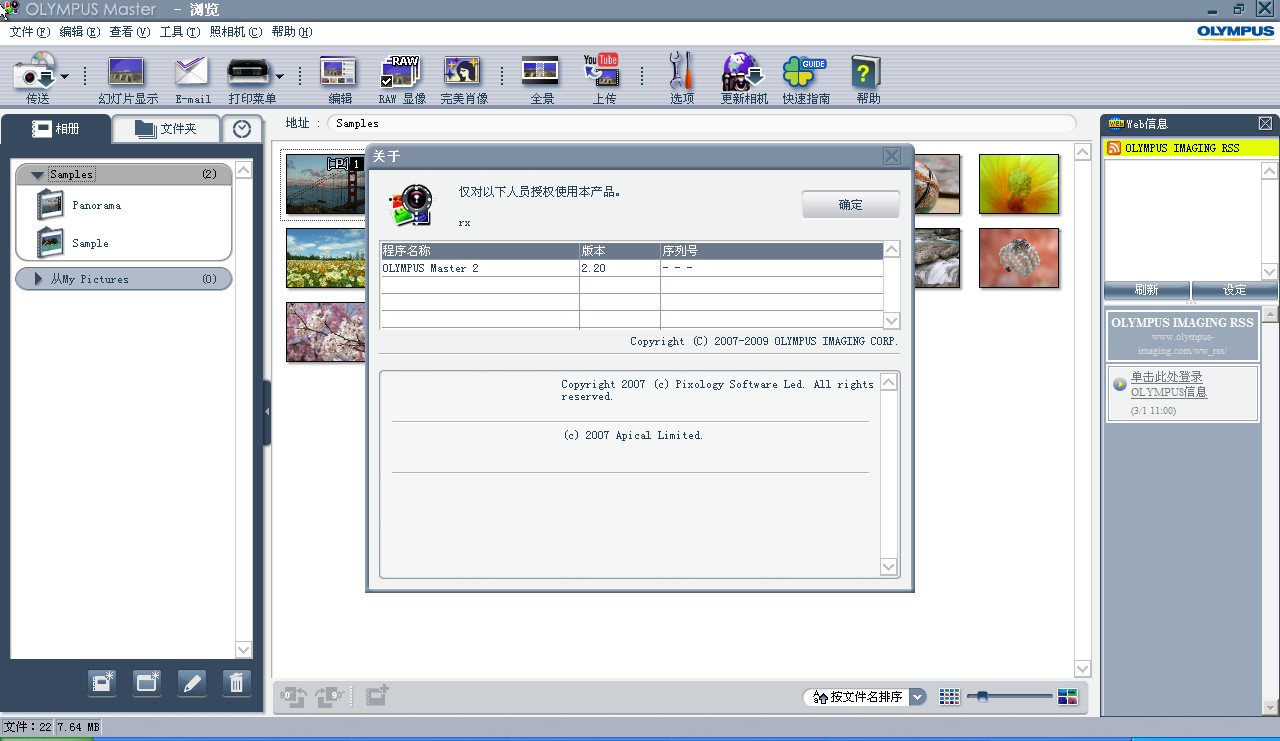This screenshot has height=741, width=1280.
Task: Open the 上传 YouTube upload tool
Action: (602, 71)
